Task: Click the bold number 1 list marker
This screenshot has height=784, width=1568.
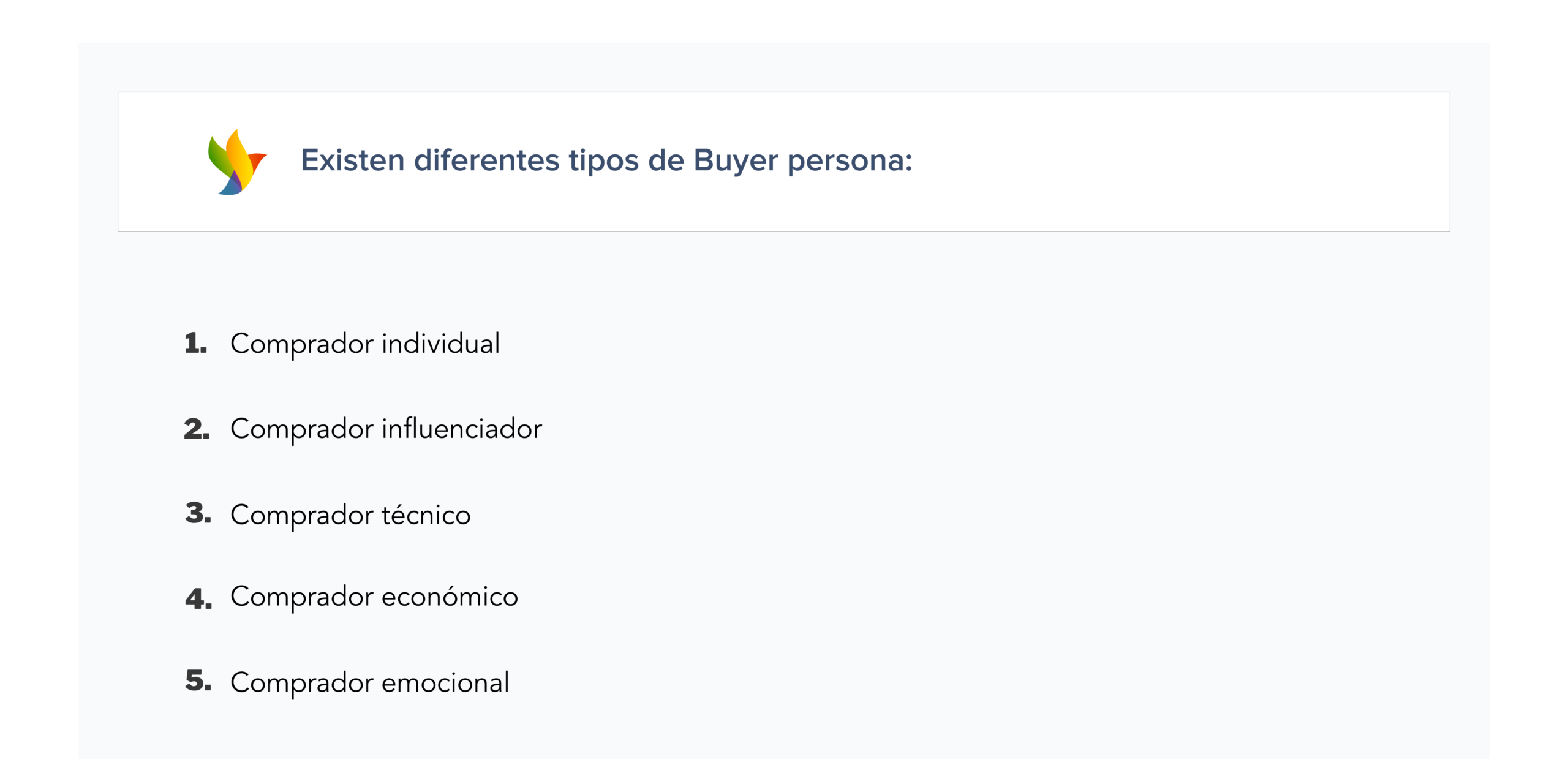Action: point(195,343)
